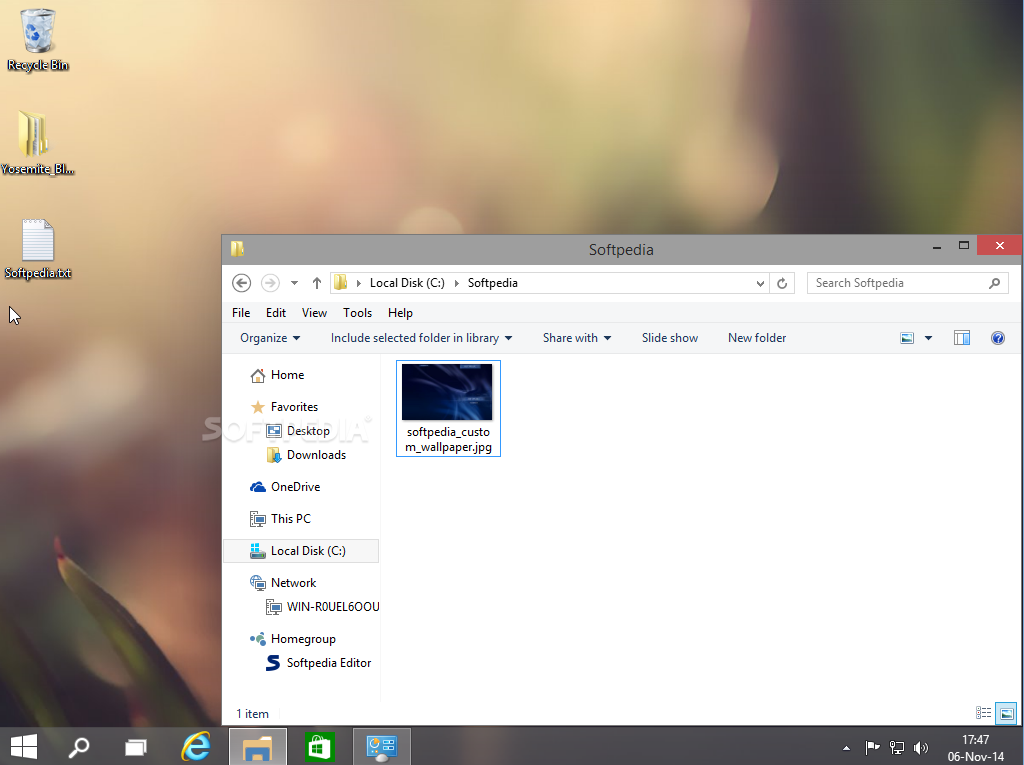Image resolution: width=1024 pixels, height=765 pixels.
Task: Open the More view options arrow
Action: click(928, 338)
